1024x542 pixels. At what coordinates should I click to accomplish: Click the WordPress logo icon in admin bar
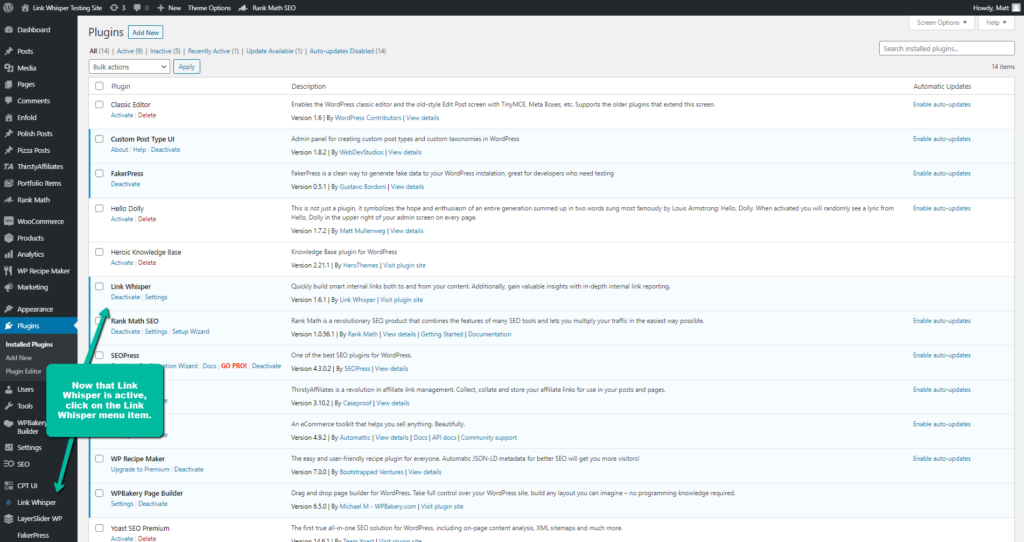[8, 8]
